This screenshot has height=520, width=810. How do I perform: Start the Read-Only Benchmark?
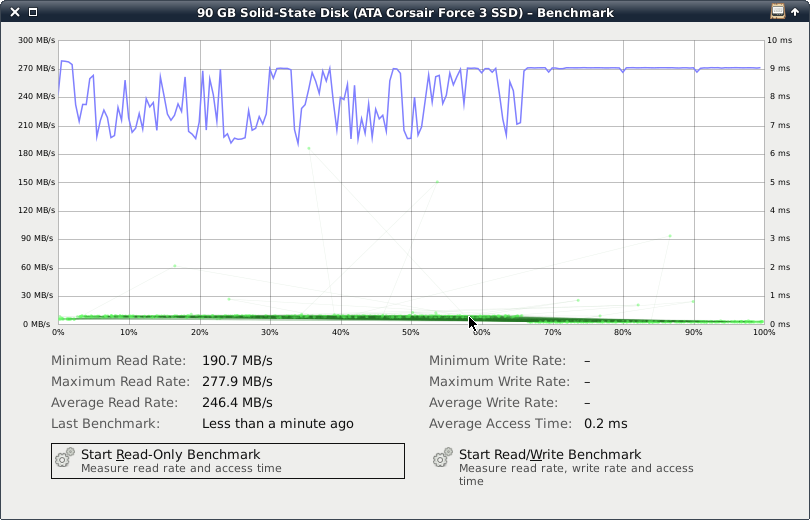[228, 461]
